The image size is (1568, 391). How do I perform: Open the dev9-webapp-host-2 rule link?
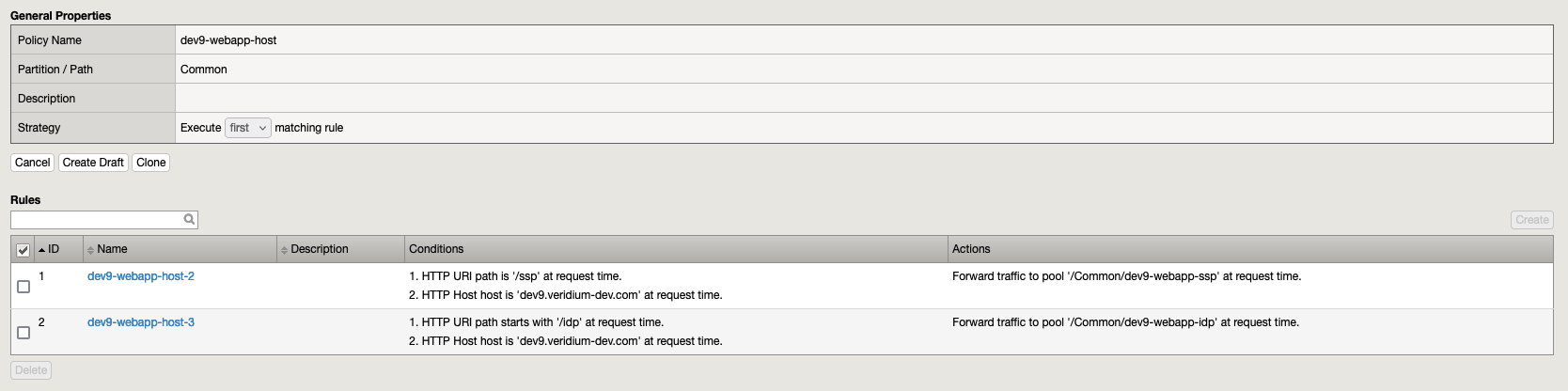click(x=141, y=276)
